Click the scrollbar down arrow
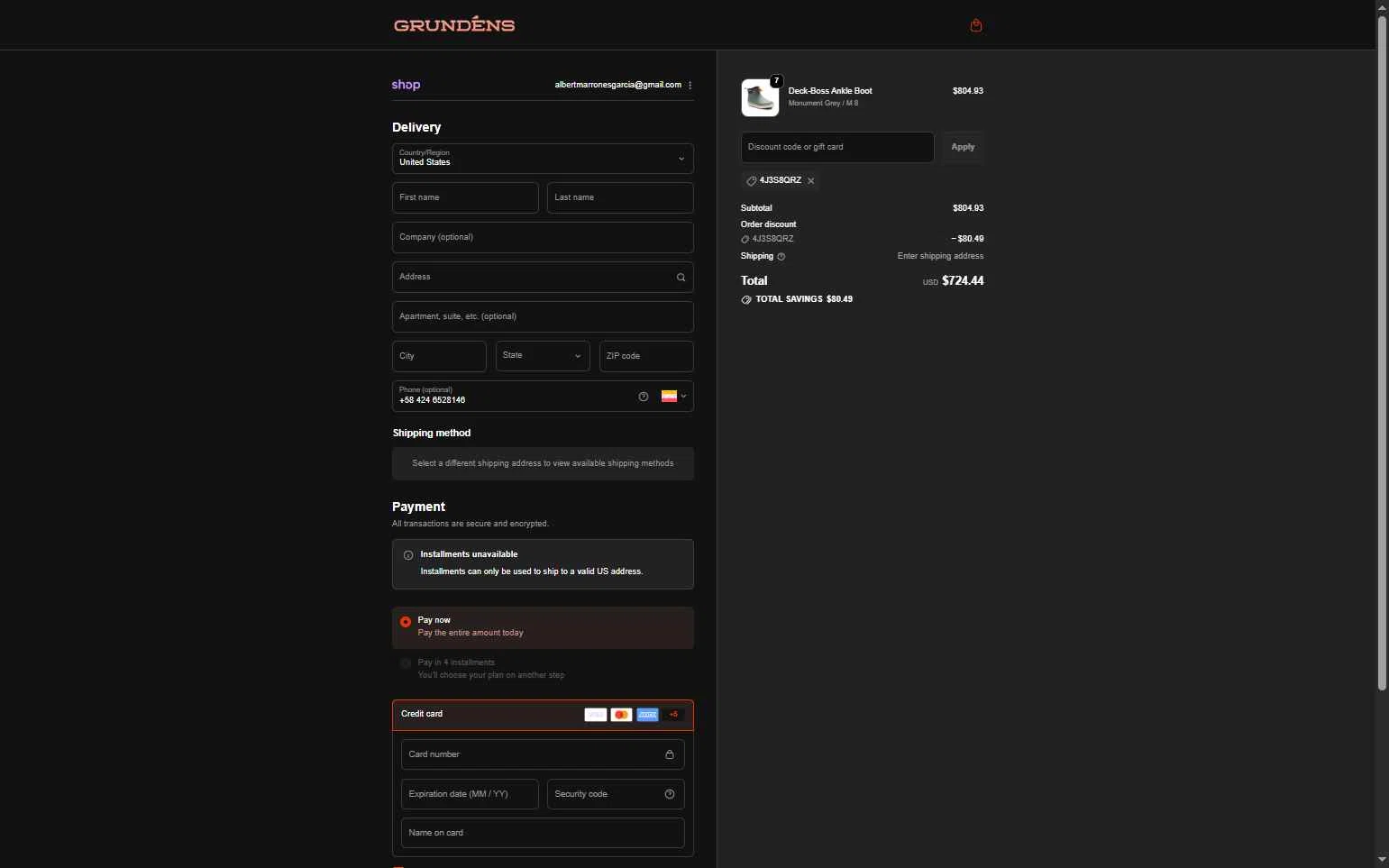The width and height of the screenshot is (1389, 868). pos(1382,861)
